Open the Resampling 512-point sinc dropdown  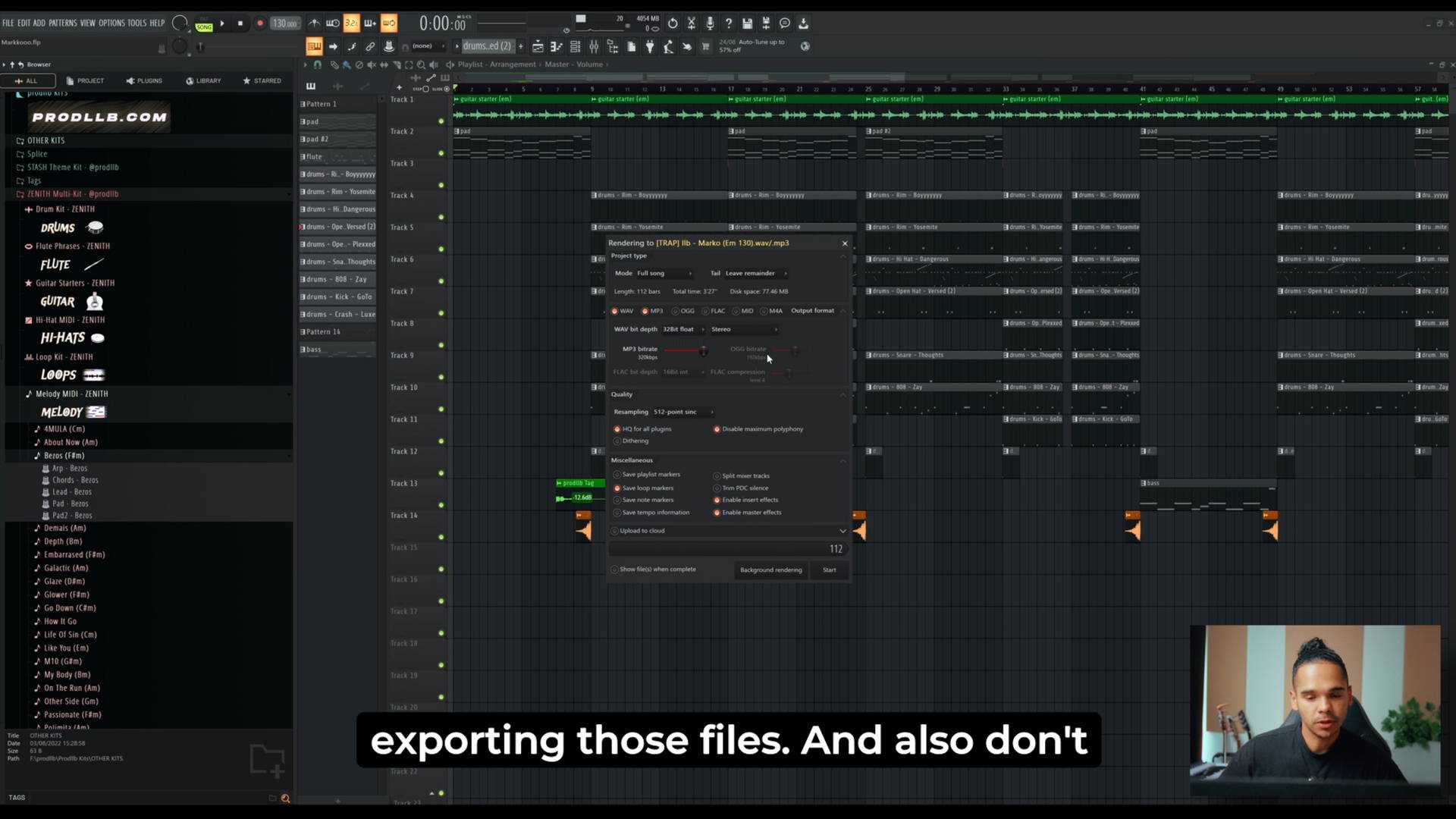[683, 412]
